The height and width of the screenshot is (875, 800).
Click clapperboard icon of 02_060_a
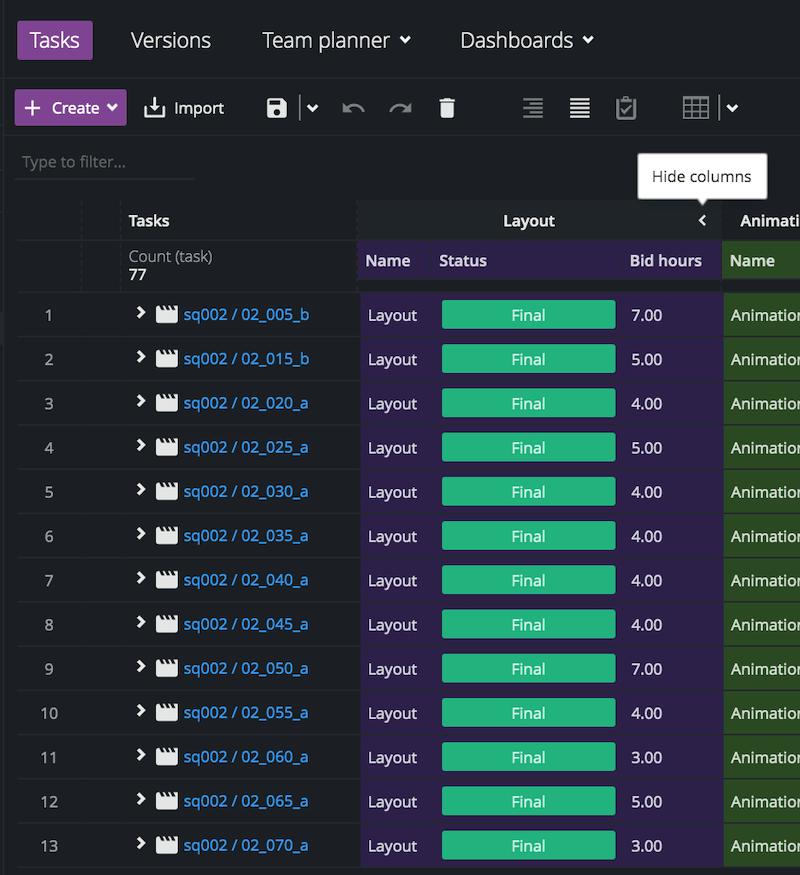166,756
